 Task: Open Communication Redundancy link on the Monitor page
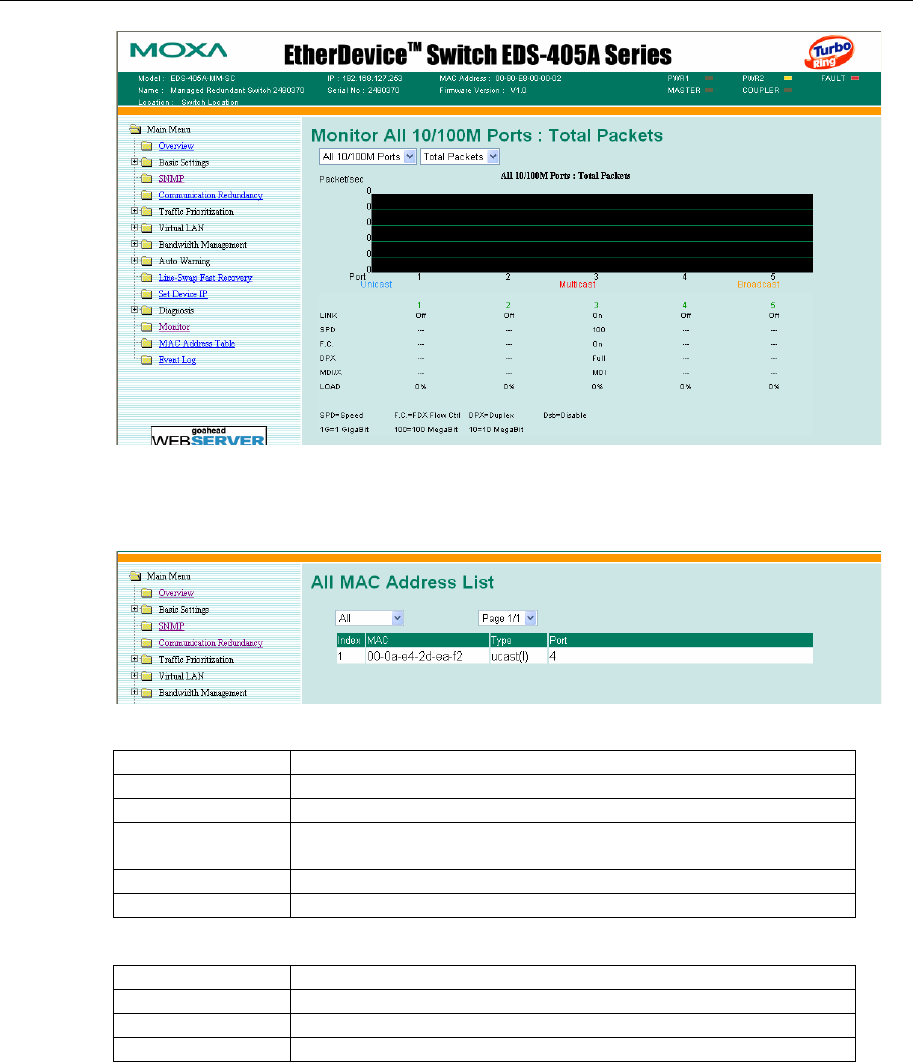coord(211,195)
